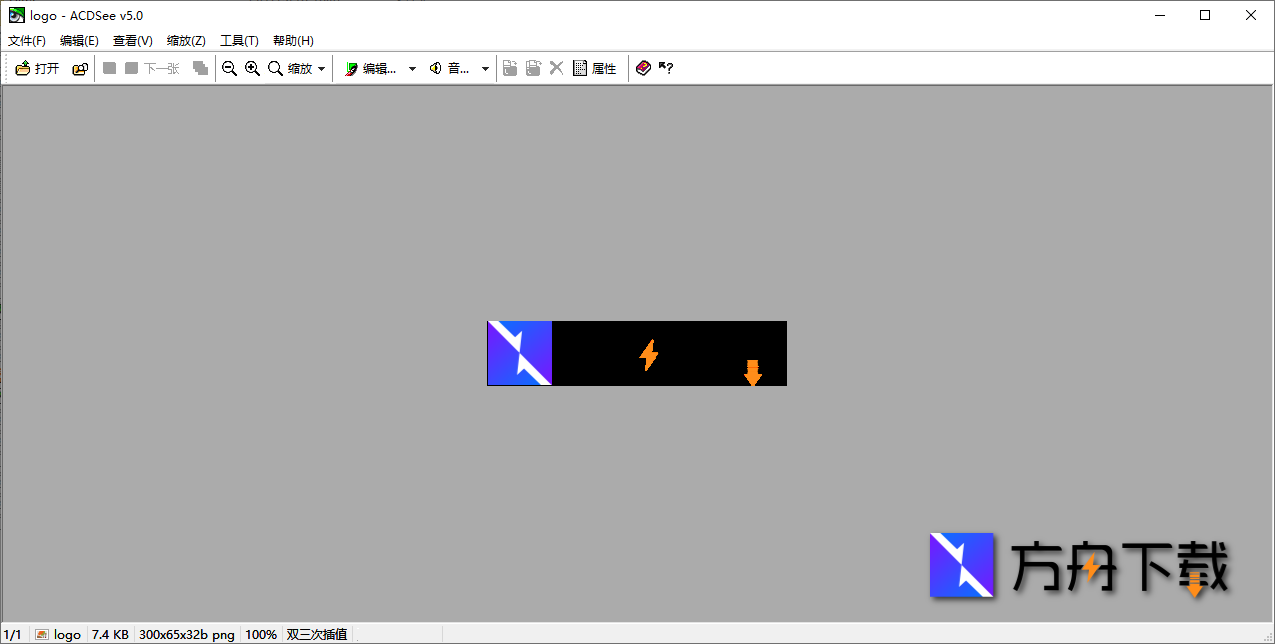
Task: Open the 工具(T) menu
Action: click(239, 41)
